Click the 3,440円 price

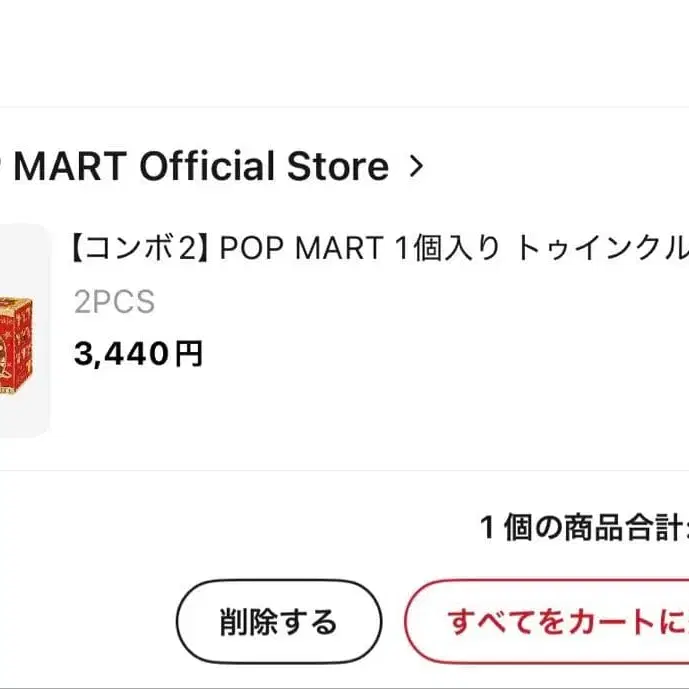click(x=138, y=353)
